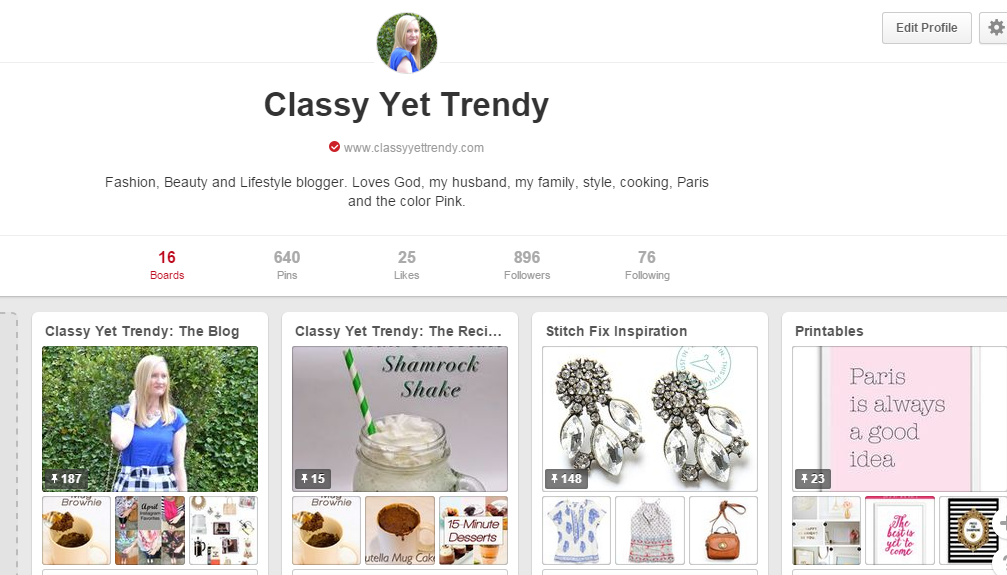Click the 15-Minute Desserts thumbnail
Image resolution: width=1007 pixels, height=575 pixels.
pyautogui.click(x=473, y=530)
